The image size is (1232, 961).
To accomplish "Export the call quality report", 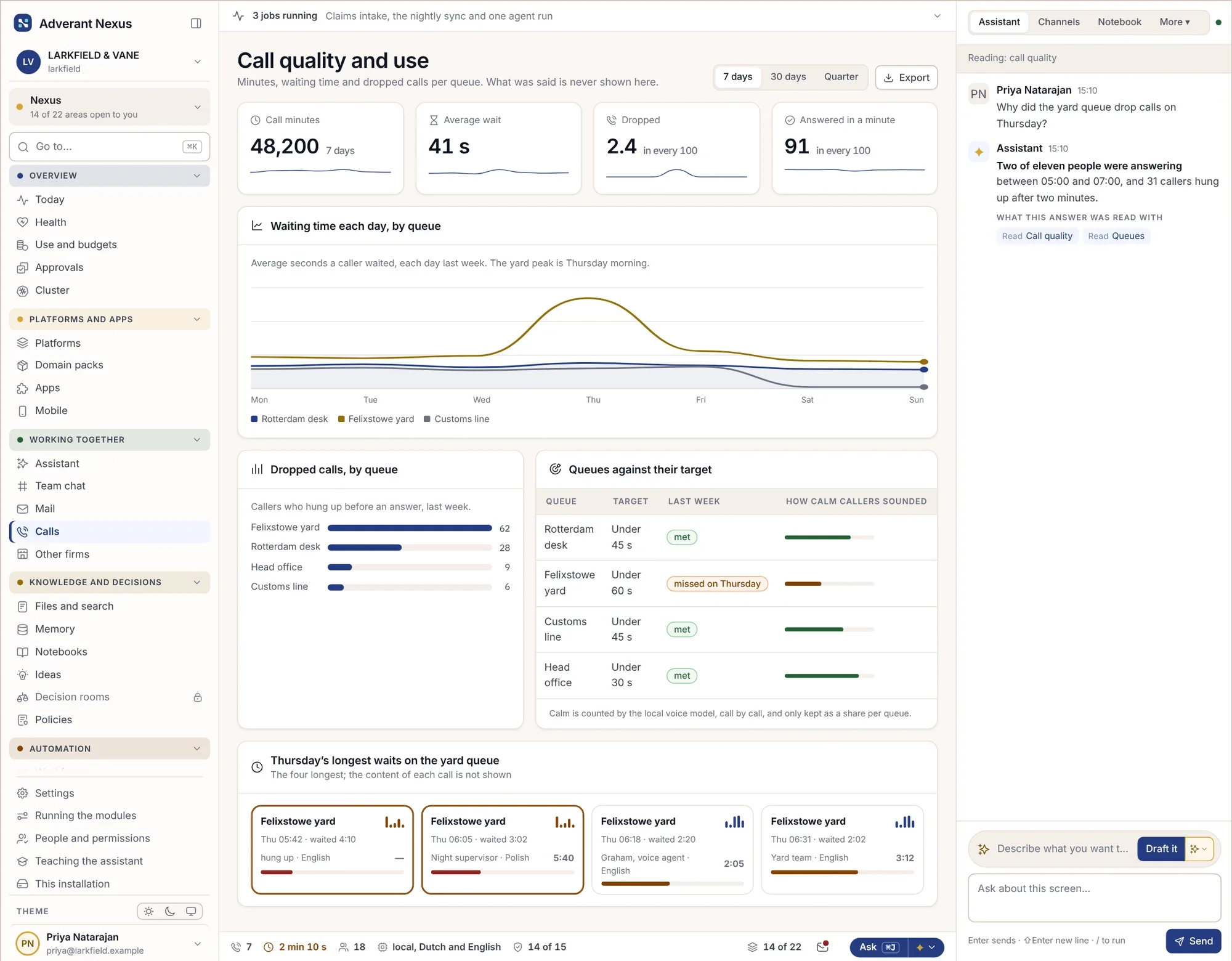I will pos(906,78).
